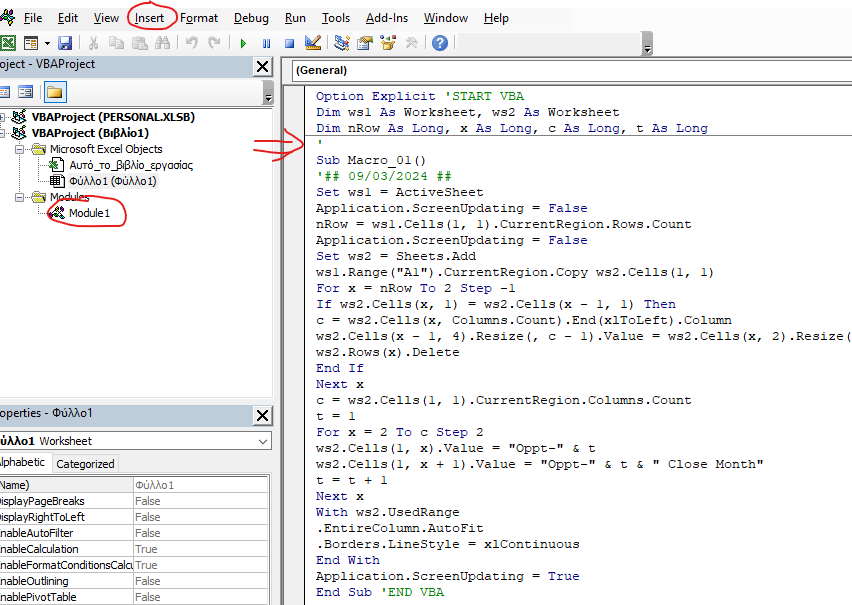Screen dimensions: 852x605
Task: Click EnableOutlining False value
Action: (201, 581)
